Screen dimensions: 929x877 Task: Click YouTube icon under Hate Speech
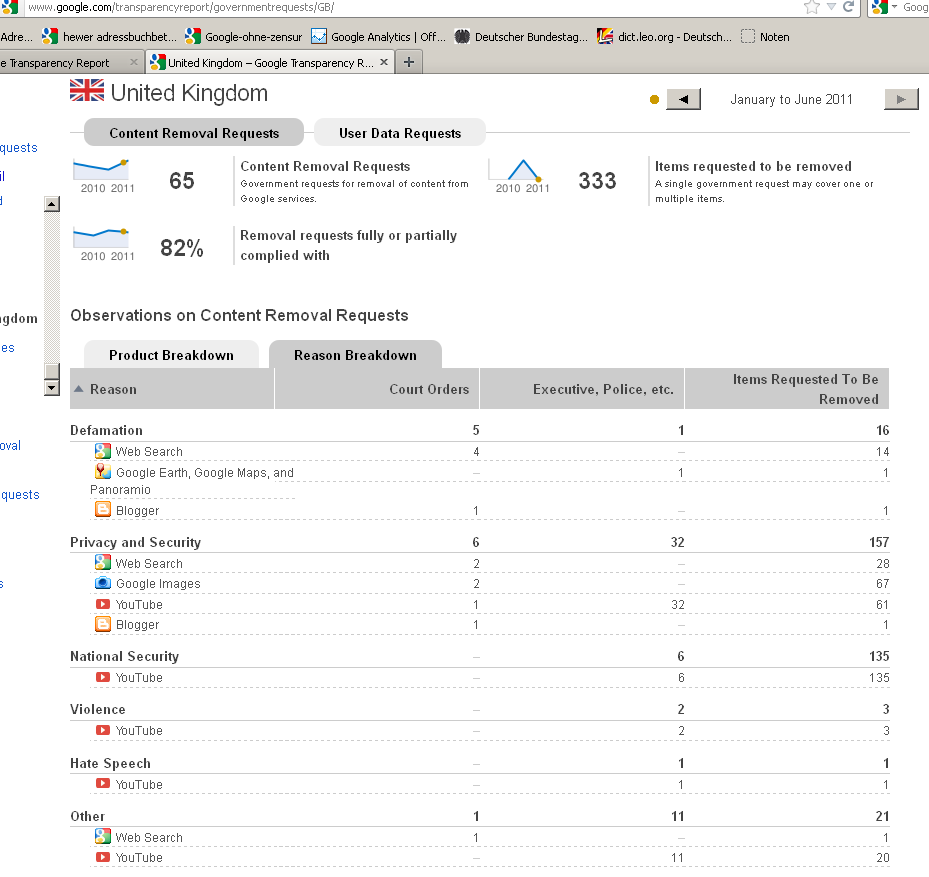tap(102, 783)
